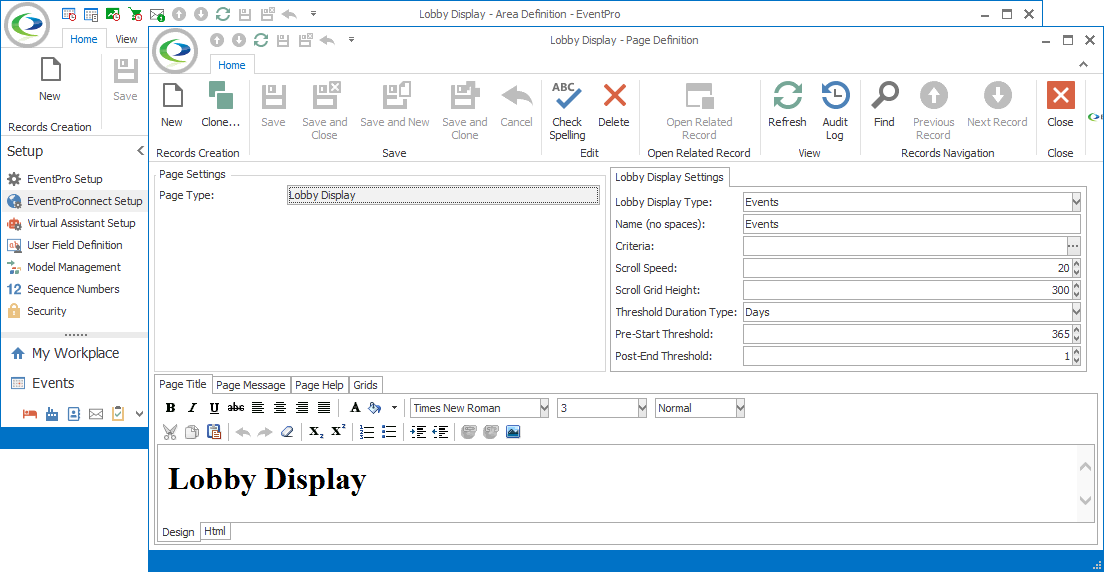
Task: Open View tab in Area Definition window
Action: pos(127,39)
